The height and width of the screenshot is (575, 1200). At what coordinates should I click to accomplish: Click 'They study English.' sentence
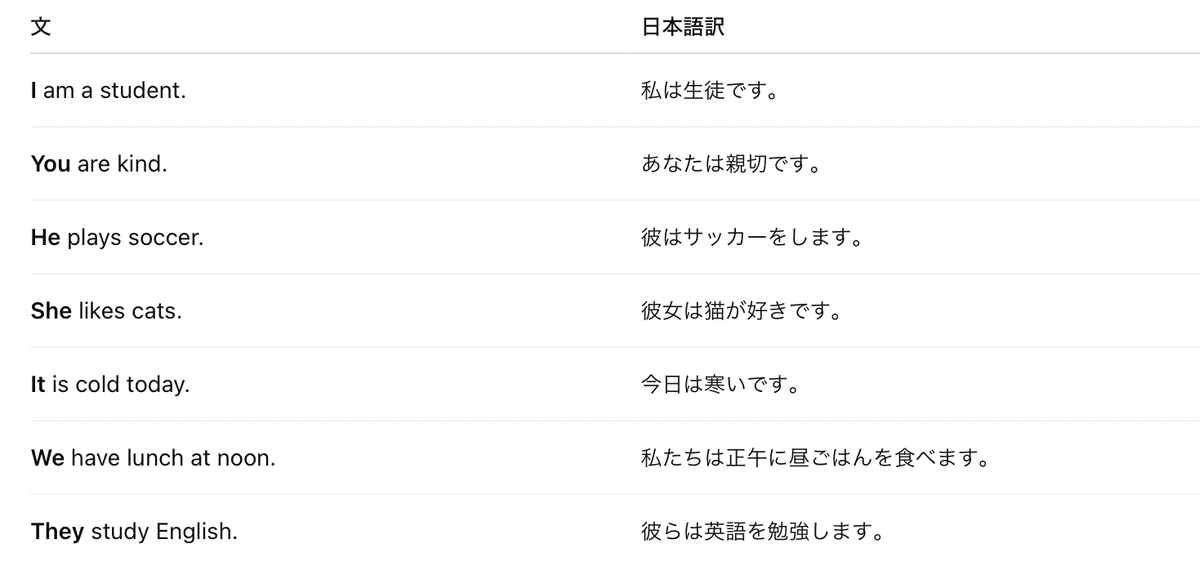pos(134,531)
